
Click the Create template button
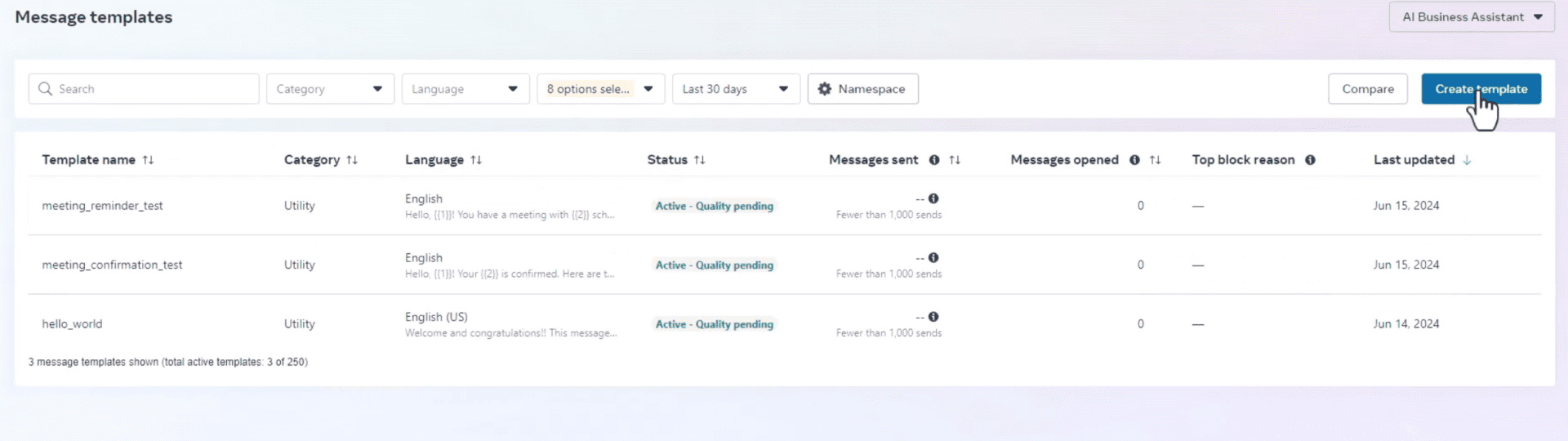pos(1481,89)
